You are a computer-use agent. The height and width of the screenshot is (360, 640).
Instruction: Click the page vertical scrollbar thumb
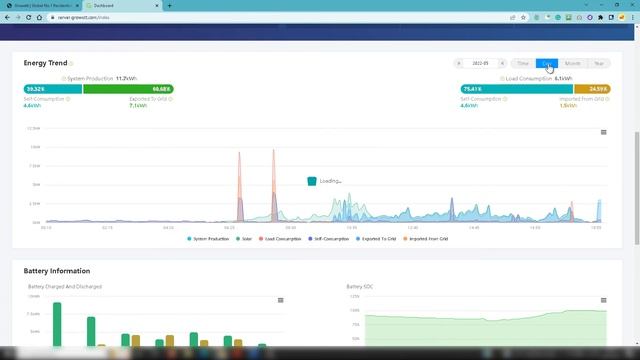click(636, 188)
